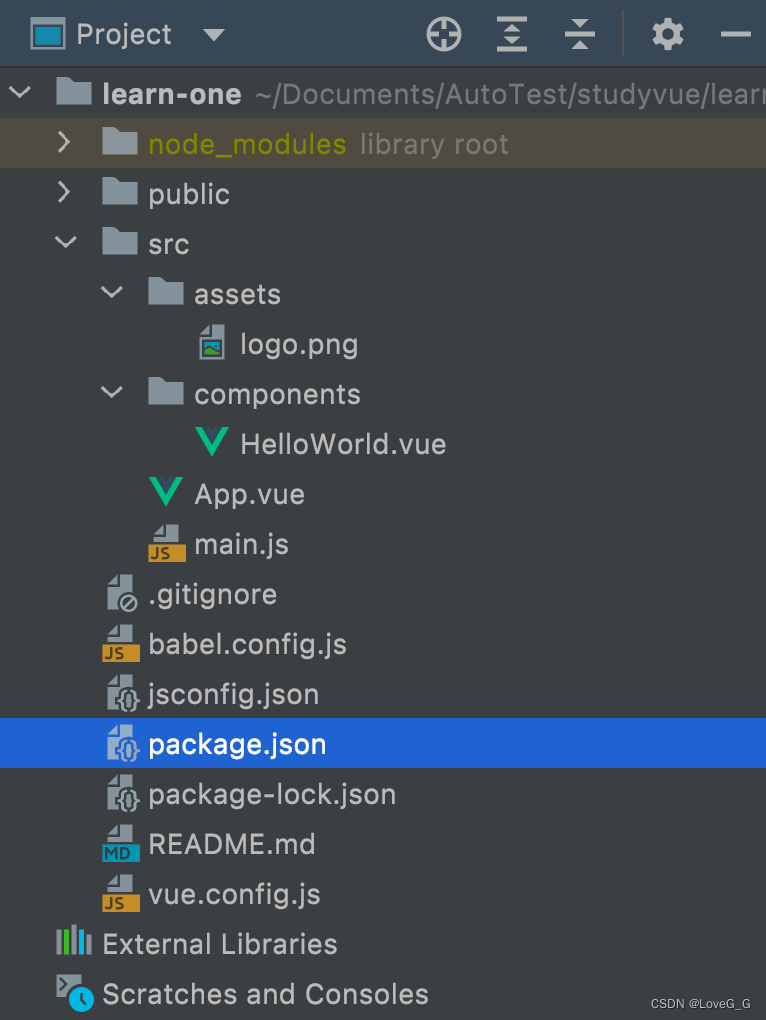
Task: Select logo.png inside assets
Action: (x=298, y=343)
